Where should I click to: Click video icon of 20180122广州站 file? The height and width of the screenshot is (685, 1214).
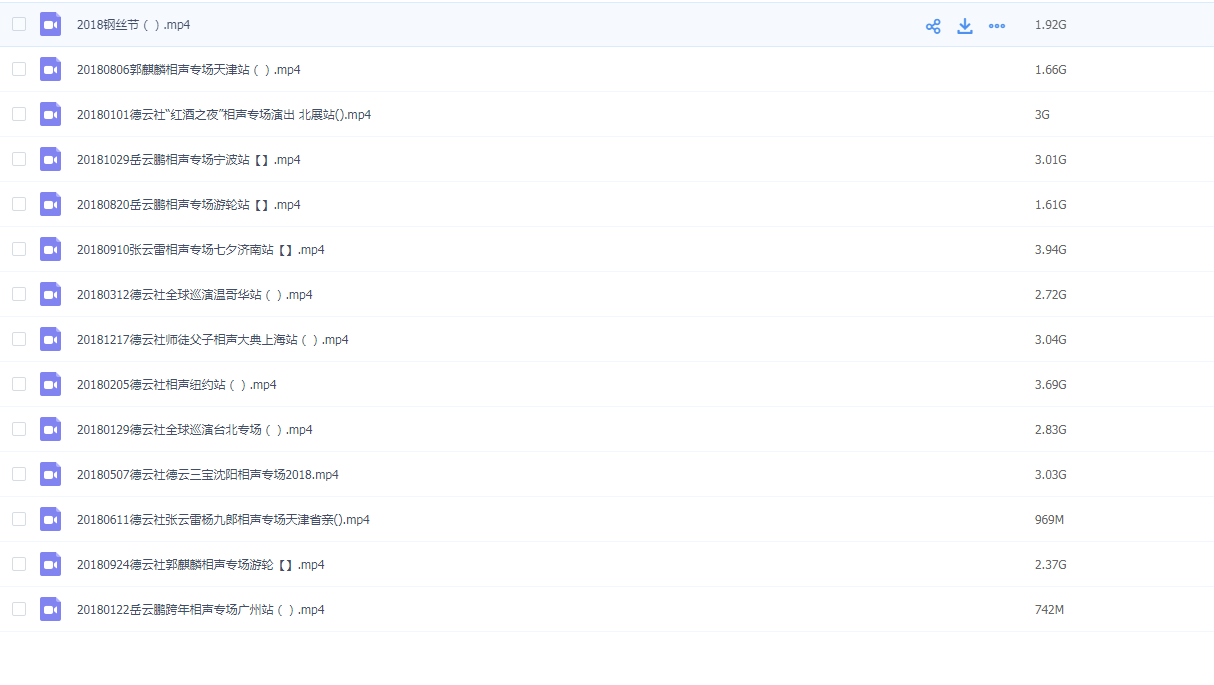tap(51, 609)
